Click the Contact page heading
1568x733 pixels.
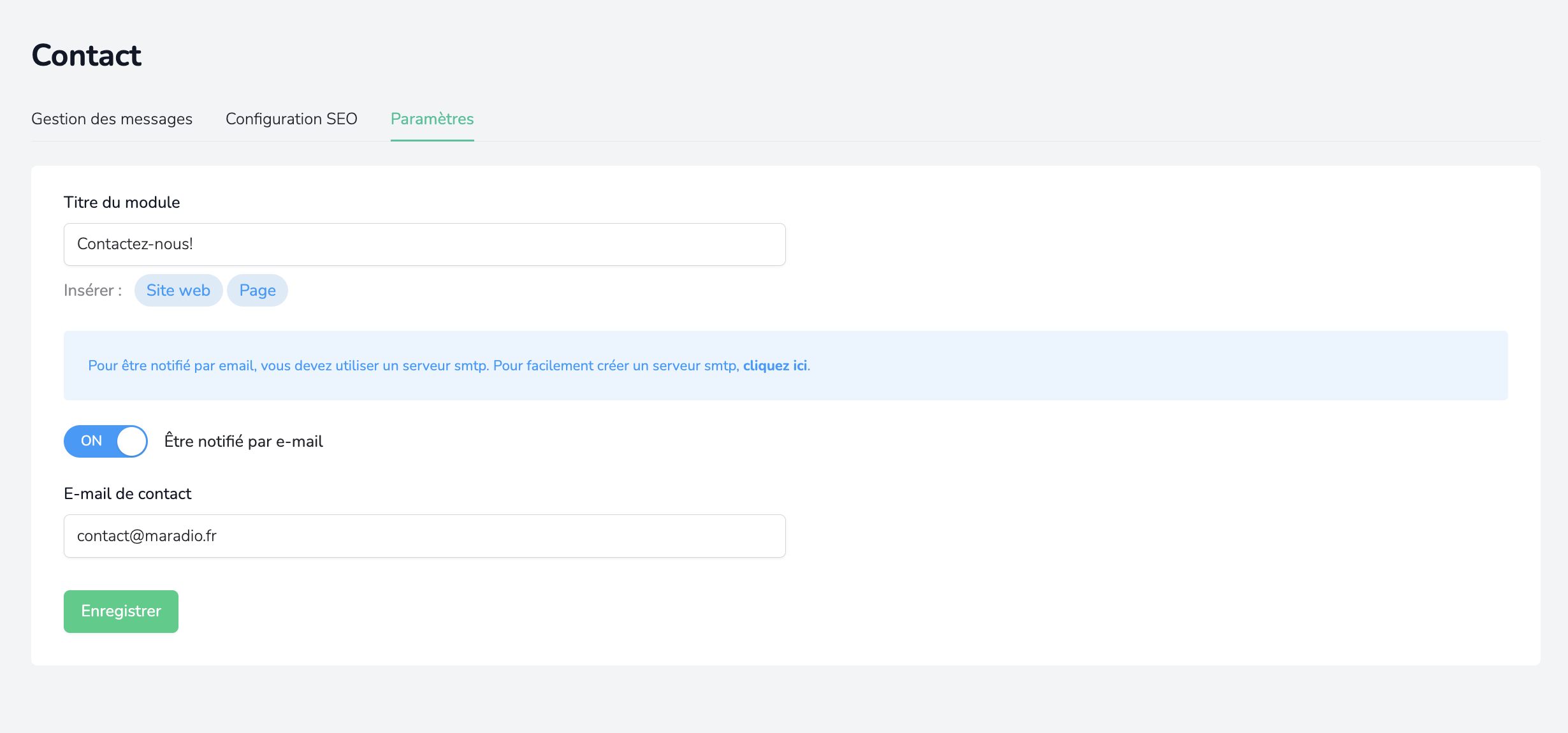[87, 55]
